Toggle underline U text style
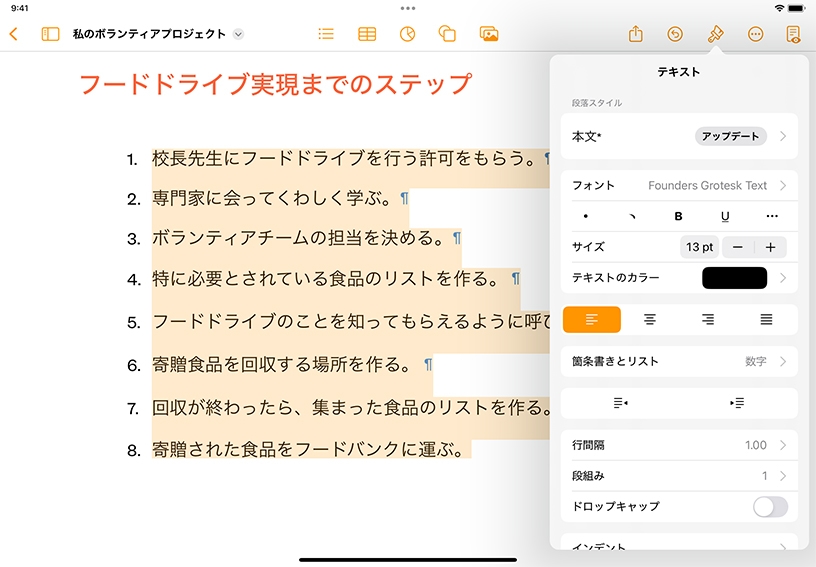This screenshot has height=567, width=816. [725, 216]
